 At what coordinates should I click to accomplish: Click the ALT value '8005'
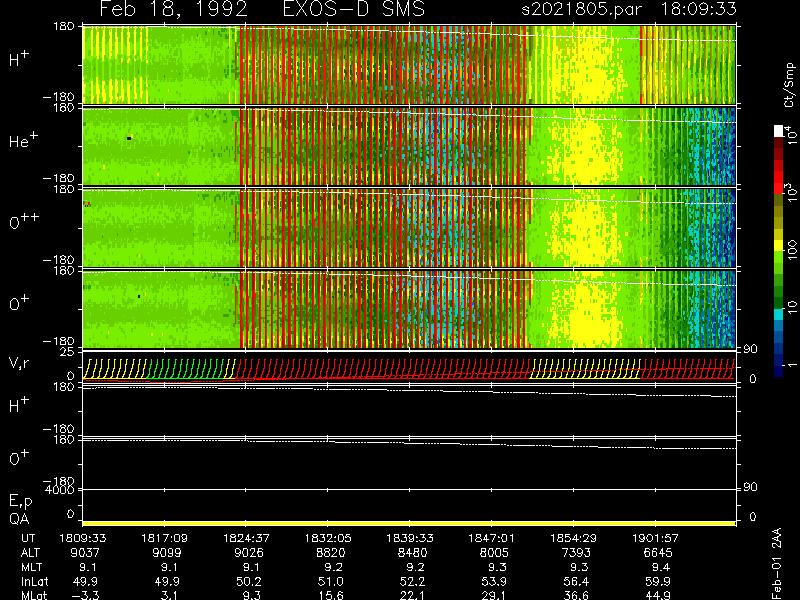pos(494,553)
